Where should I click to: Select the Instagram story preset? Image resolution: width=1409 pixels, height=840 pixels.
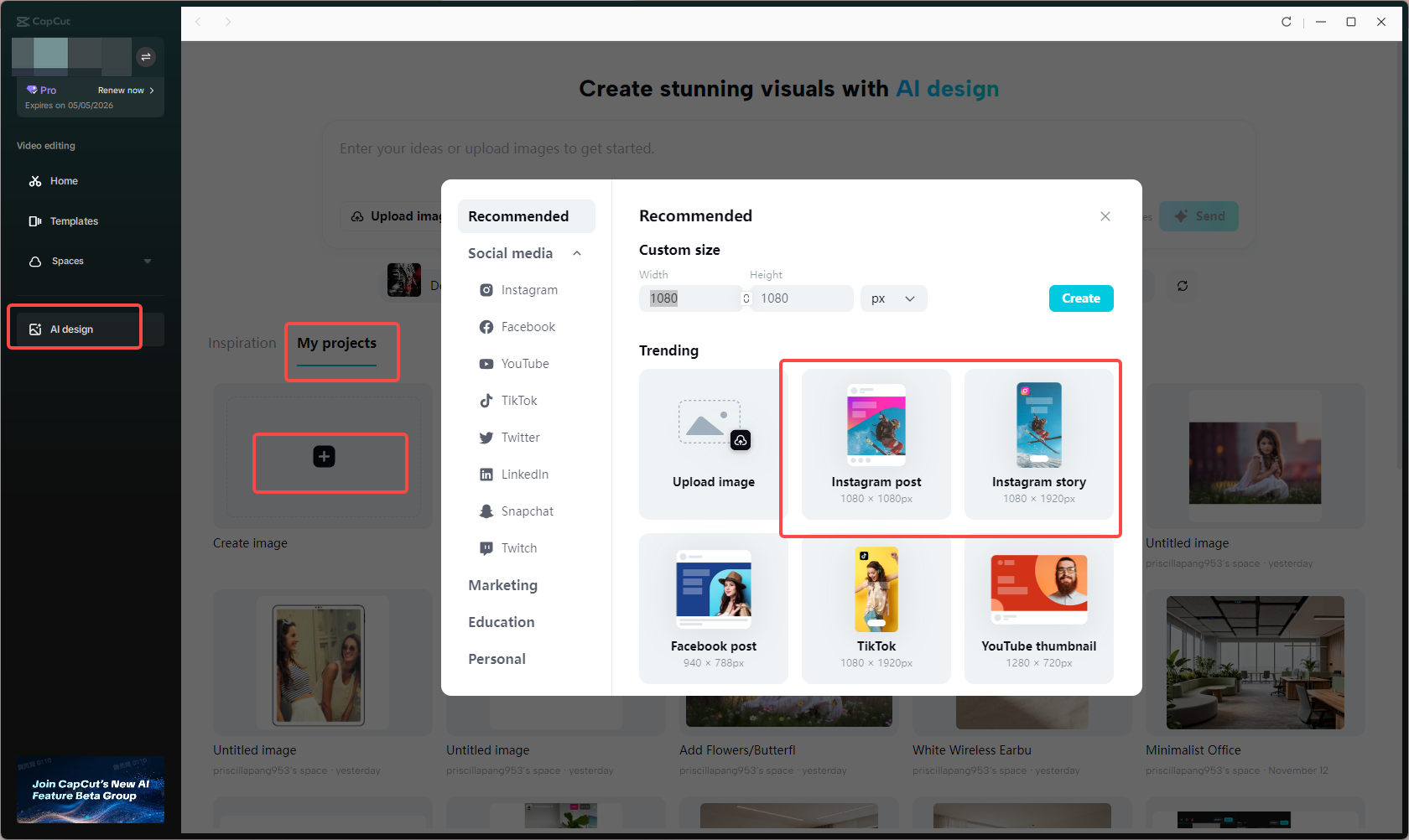tap(1039, 444)
